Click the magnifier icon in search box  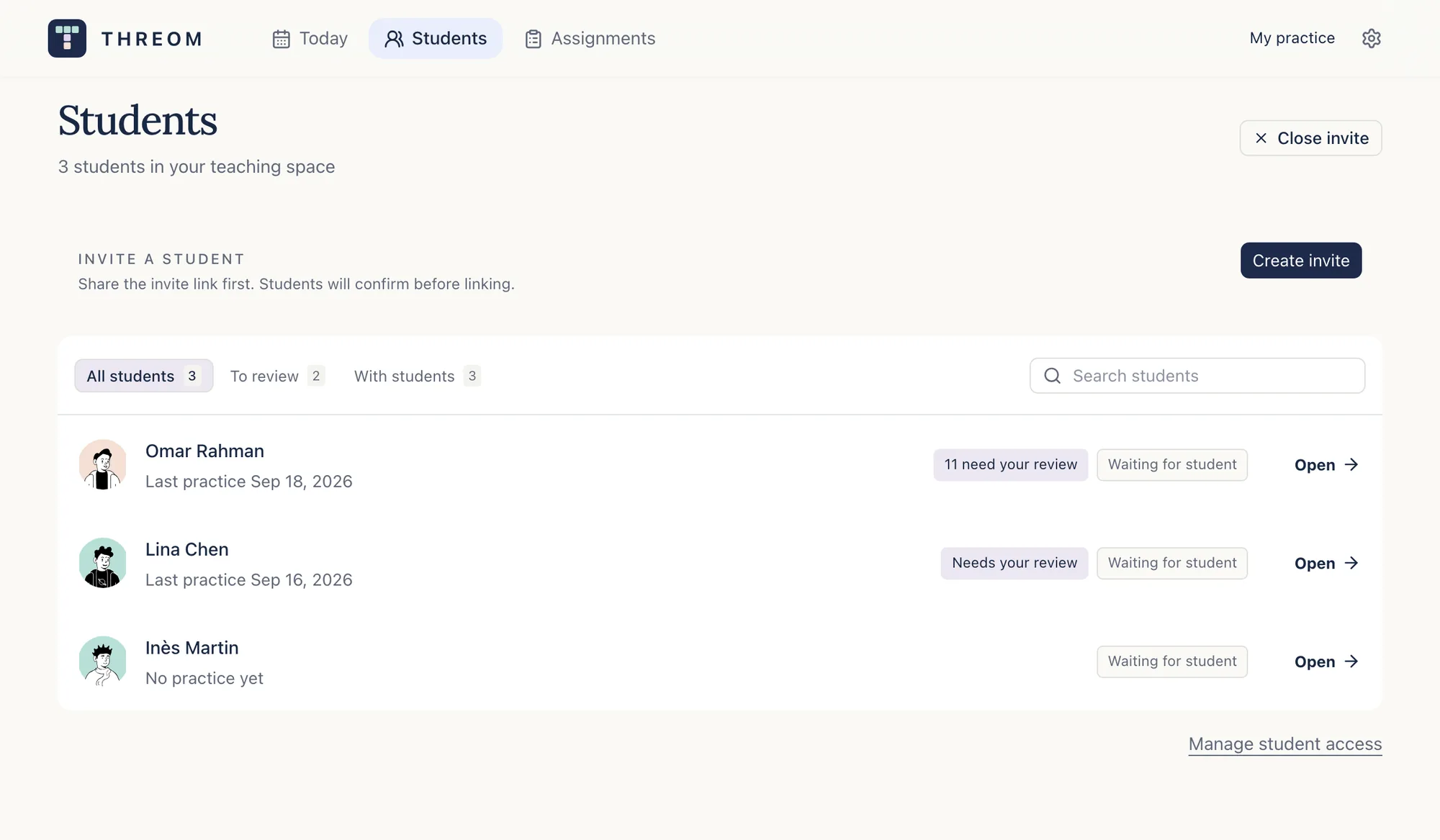1052,376
